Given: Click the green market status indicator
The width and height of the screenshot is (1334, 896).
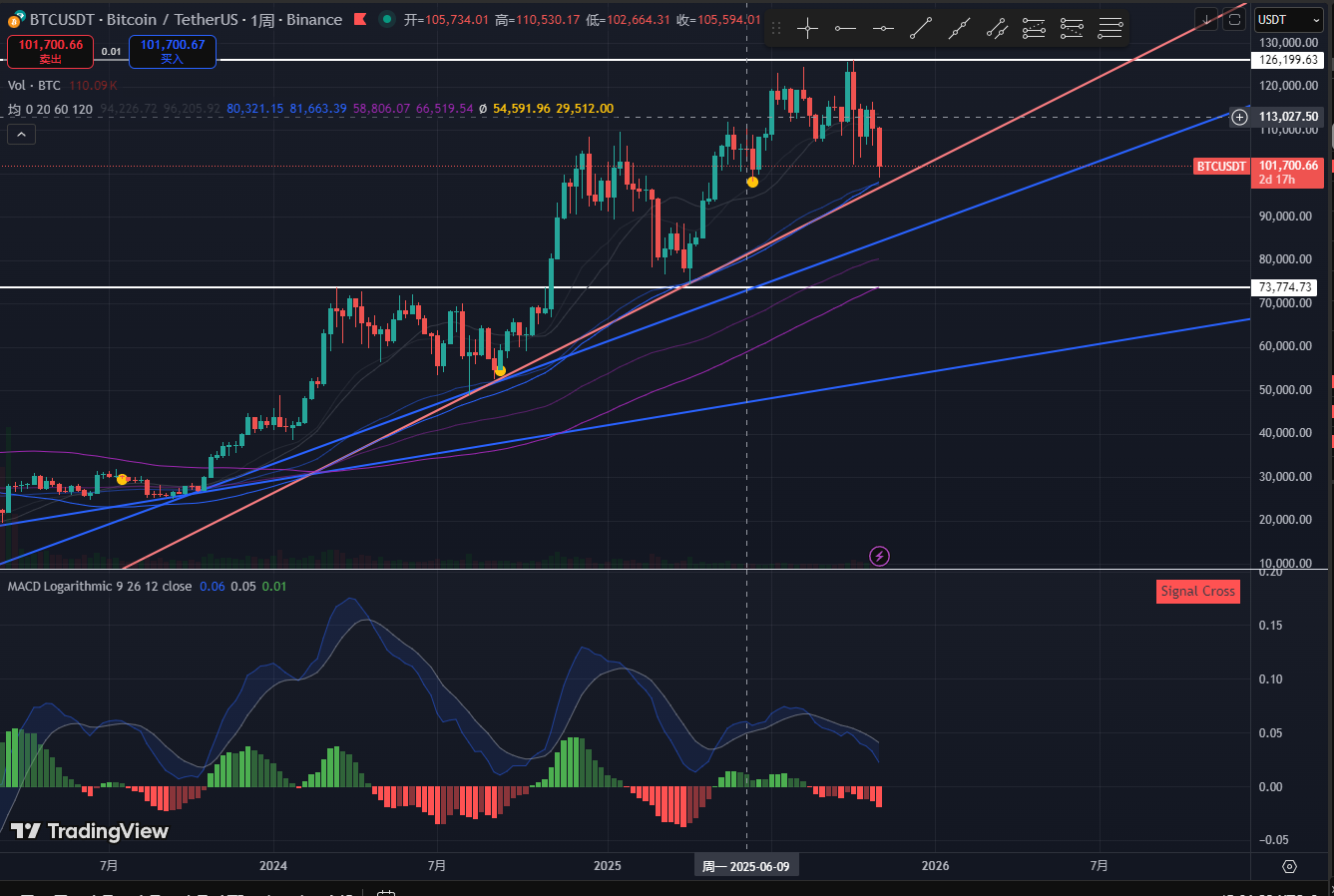Looking at the screenshot, I should pyautogui.click(x=386, y=19).
